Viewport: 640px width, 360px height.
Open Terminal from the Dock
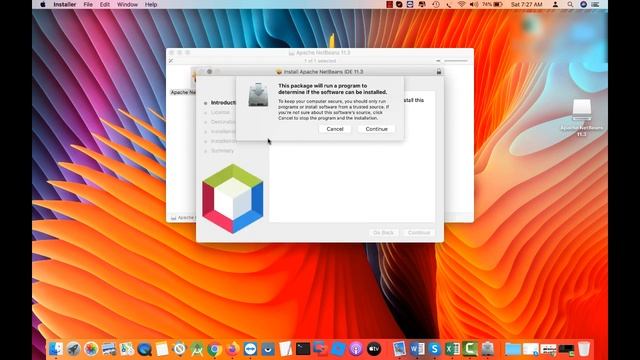tap(303, 349)
